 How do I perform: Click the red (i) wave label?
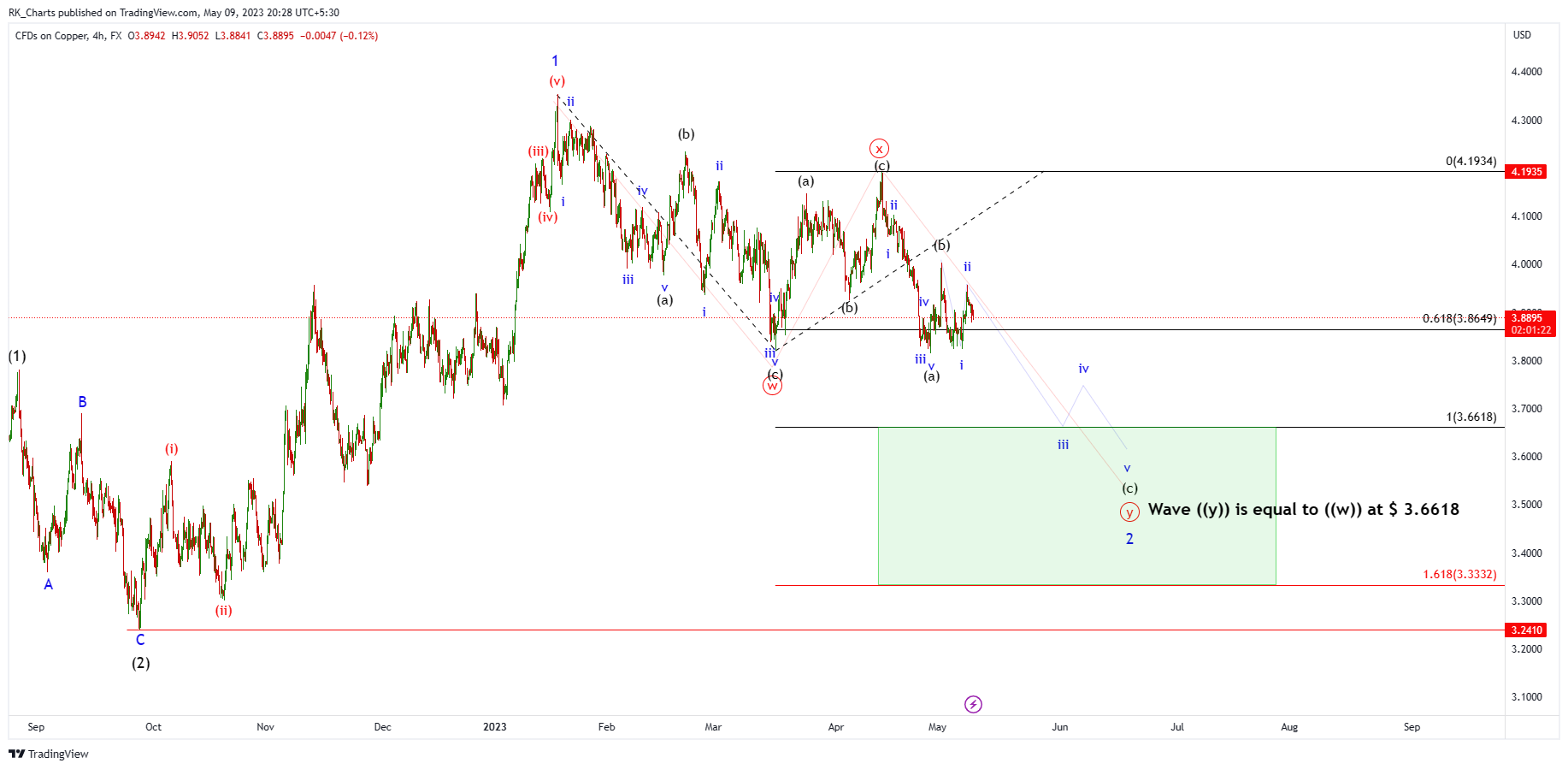click(x=172, y=448)
